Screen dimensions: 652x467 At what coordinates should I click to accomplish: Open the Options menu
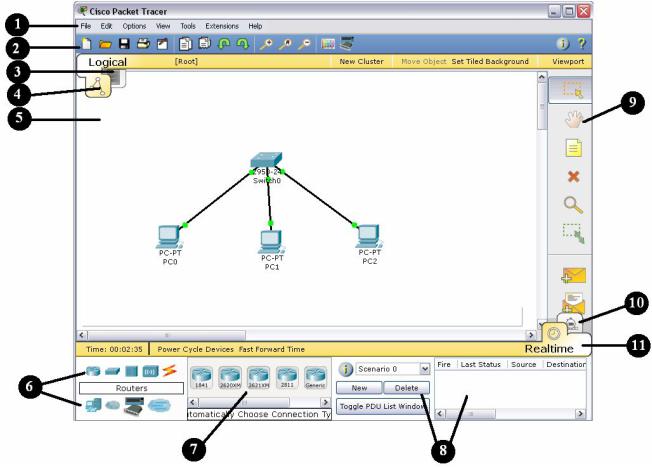coord(134,26)
